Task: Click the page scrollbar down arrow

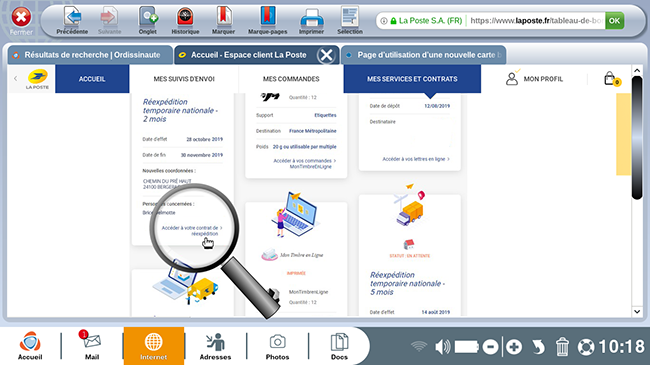Action: 637,311
